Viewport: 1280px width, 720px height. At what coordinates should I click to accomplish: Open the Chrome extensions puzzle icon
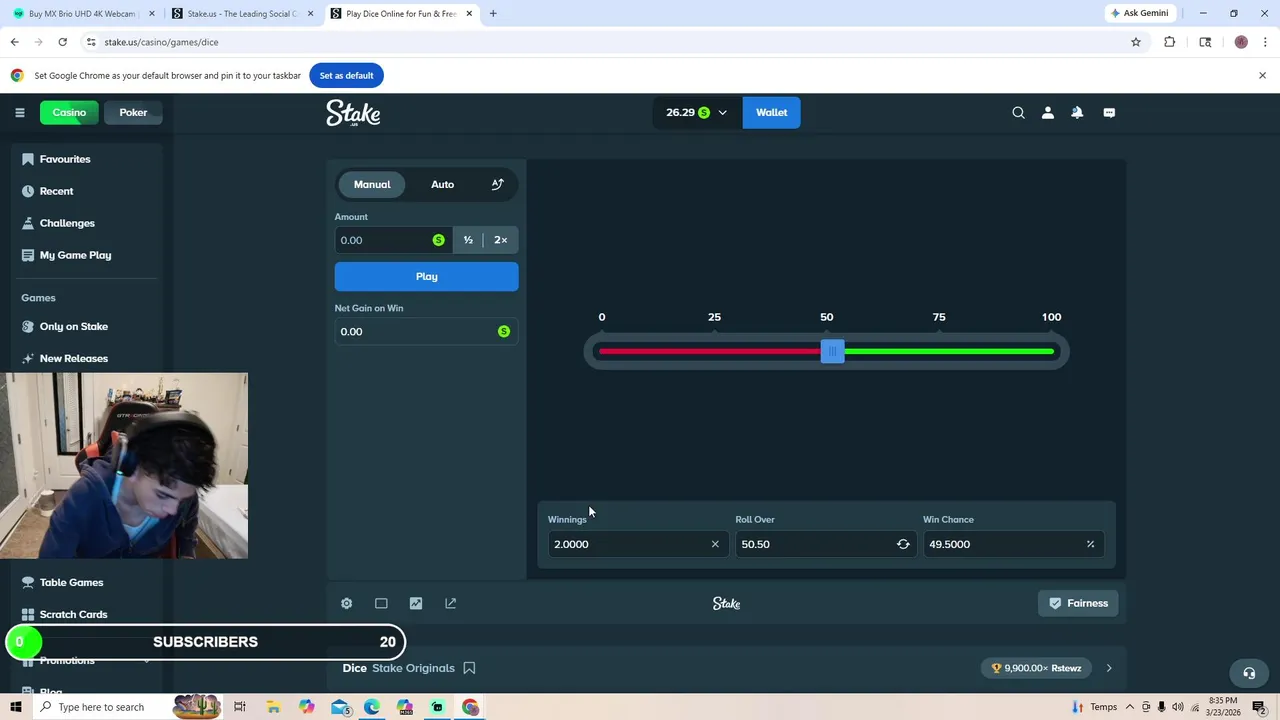point(1170,42)
